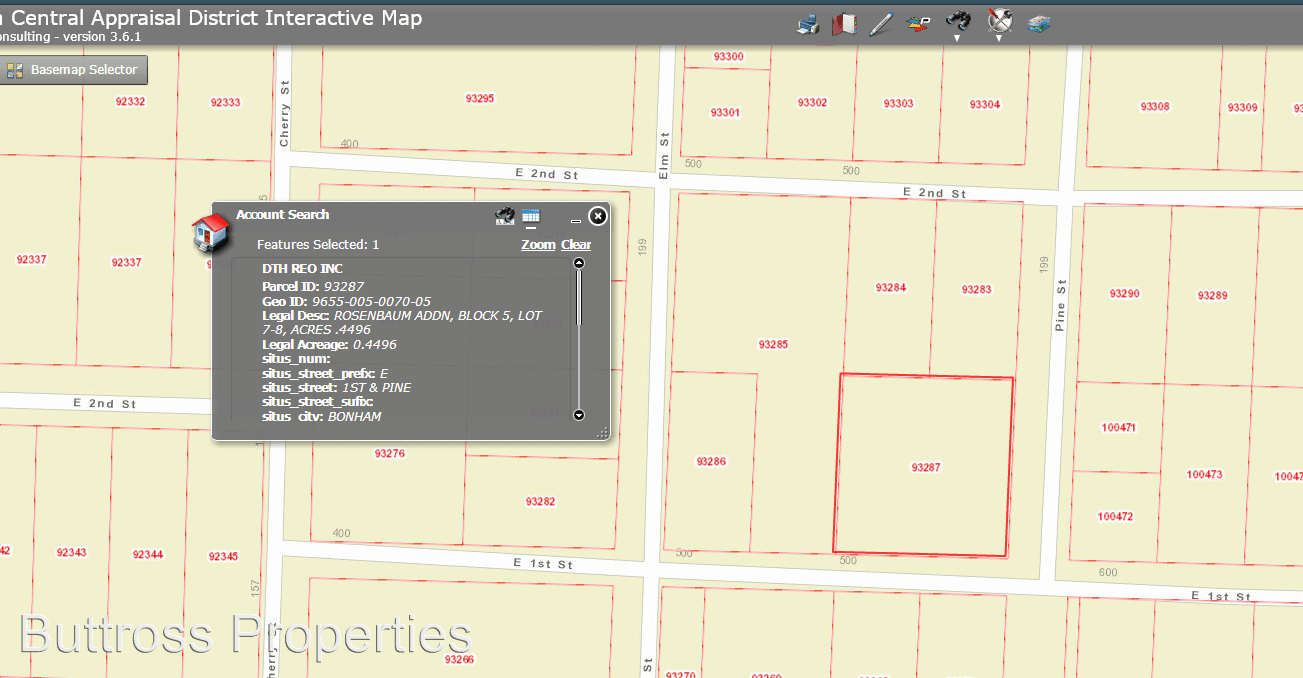Image resolution: width=1303 pixels, height=678 pixels.
Task: Select parcel 100472 on the map
Action: [x=1115, y=516]
